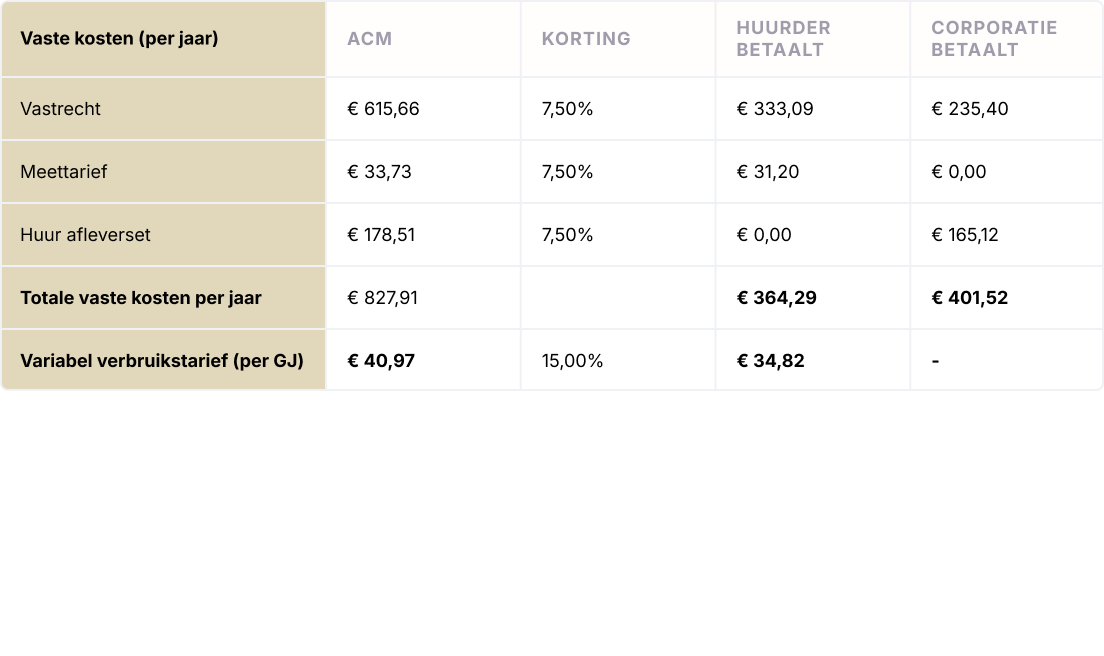Select the Meettarief 7,50% korting cell
The width and height of the screenshot is (1104, 656).
(567, 172)
